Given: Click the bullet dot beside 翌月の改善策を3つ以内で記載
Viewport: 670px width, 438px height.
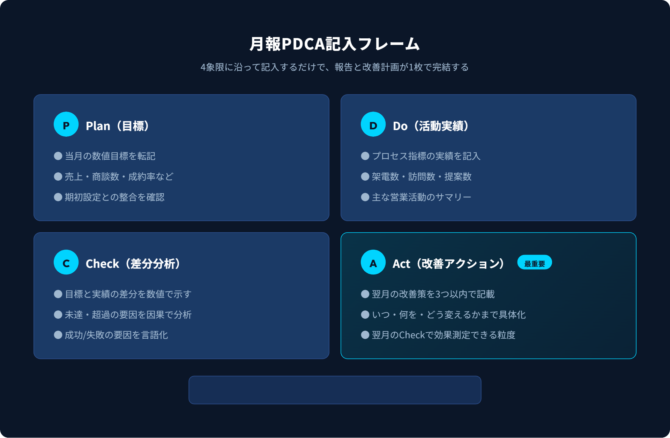Looking at the screenshot, I should click(x=365, y=294).
